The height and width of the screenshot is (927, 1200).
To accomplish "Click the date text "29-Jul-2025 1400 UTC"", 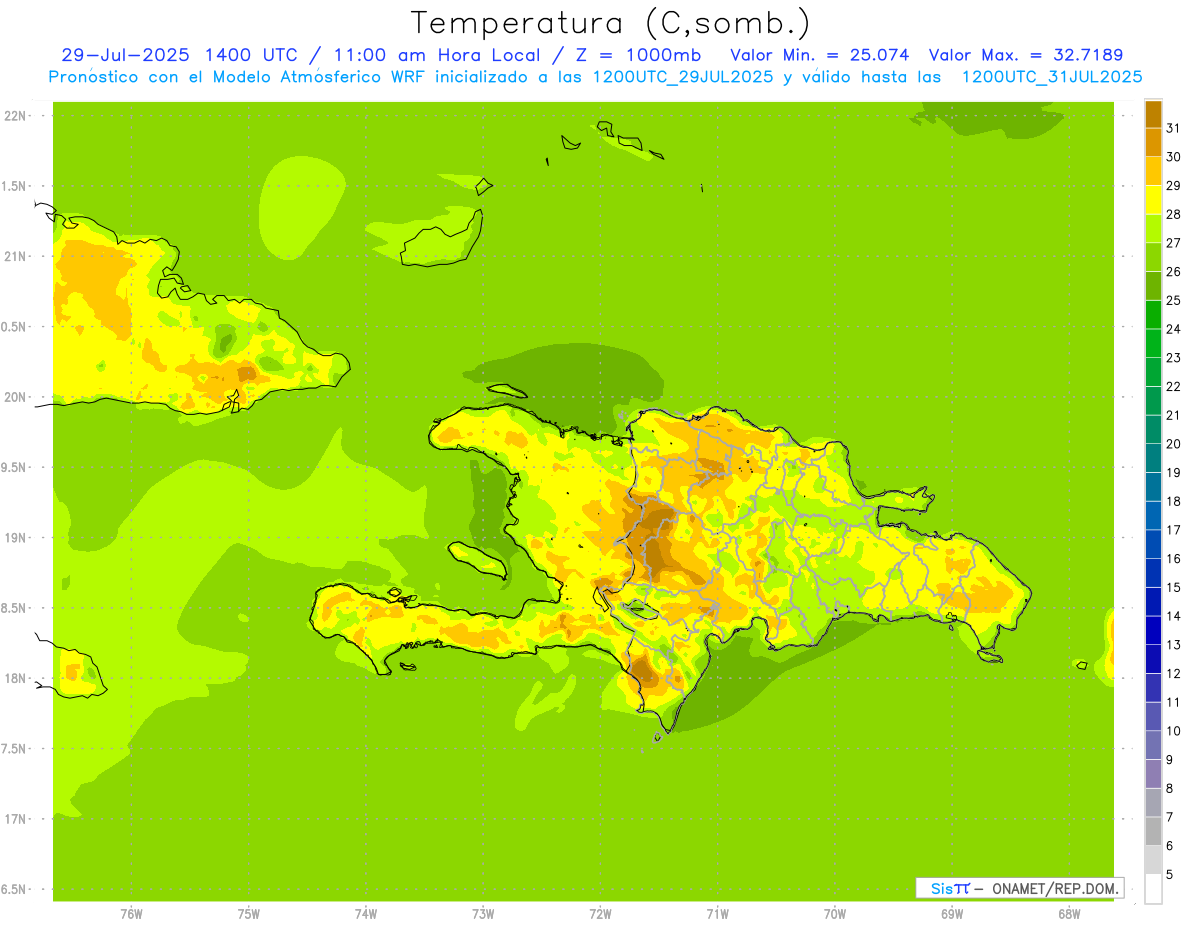I will tap(179, 55).
